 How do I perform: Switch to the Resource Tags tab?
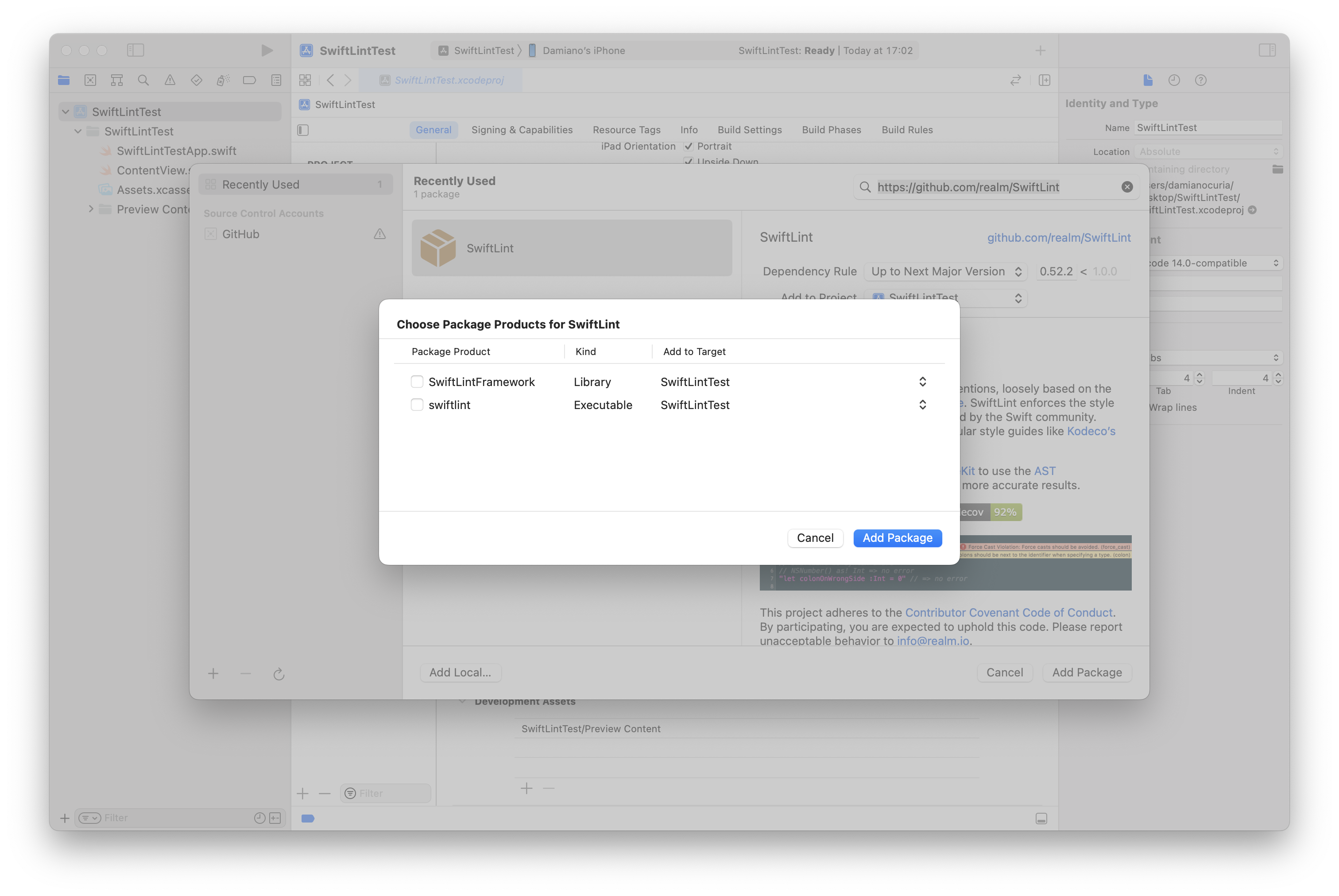(x=627, y=130)
